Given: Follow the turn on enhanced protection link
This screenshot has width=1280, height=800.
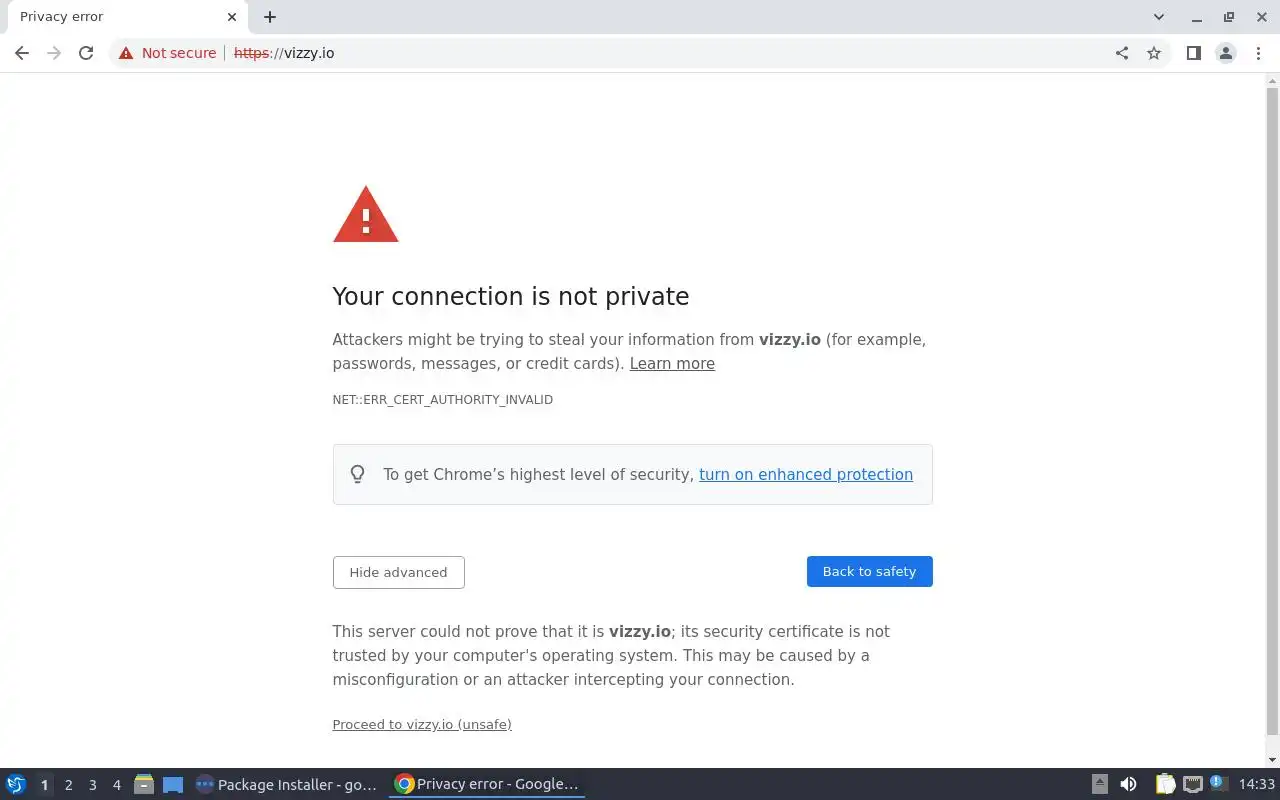Looking at the screenshot, I should [x=805, y=474].
